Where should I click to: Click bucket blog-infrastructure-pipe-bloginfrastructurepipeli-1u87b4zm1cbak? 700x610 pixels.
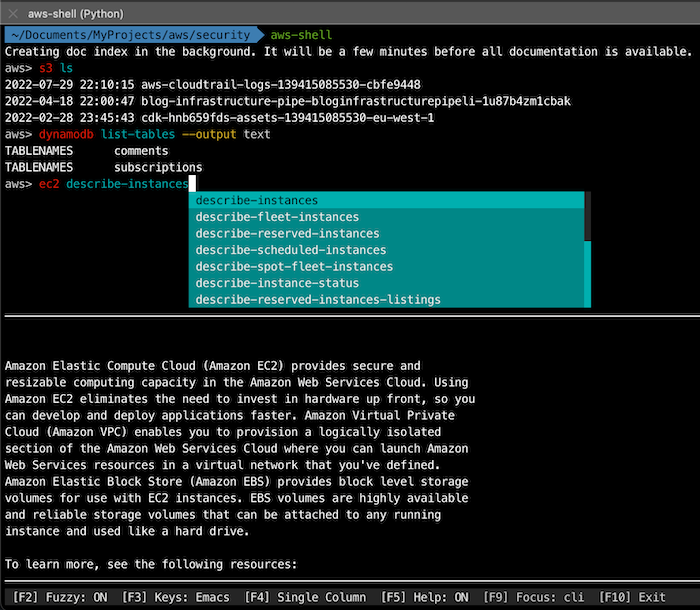[356, 101]
